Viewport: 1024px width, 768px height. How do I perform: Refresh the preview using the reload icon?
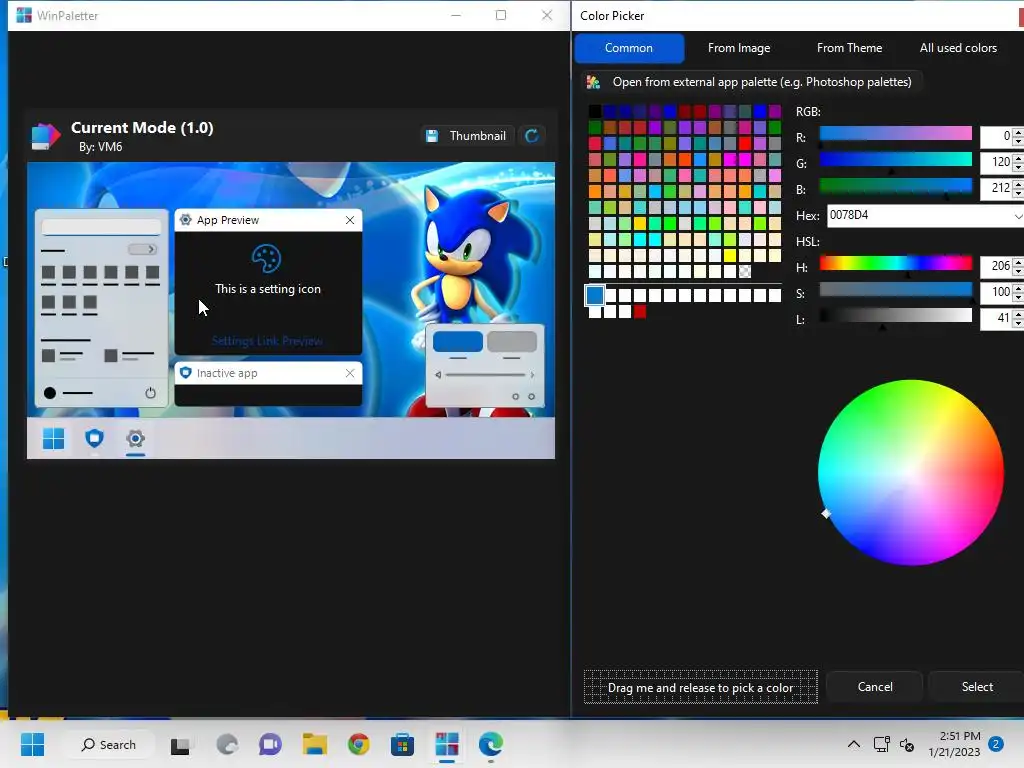[532, 136]
